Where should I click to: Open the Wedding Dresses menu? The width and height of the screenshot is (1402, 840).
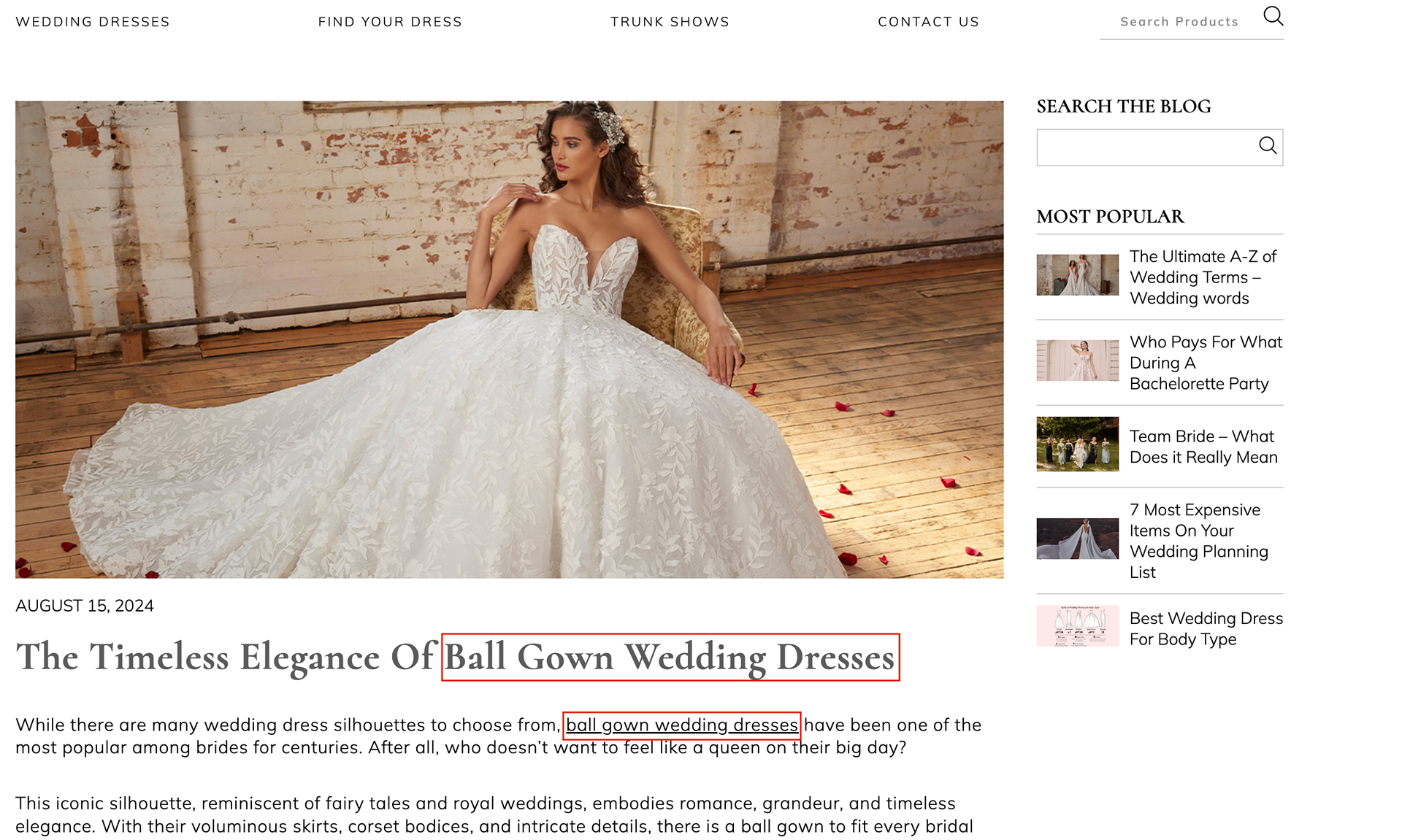pos(93,22)
